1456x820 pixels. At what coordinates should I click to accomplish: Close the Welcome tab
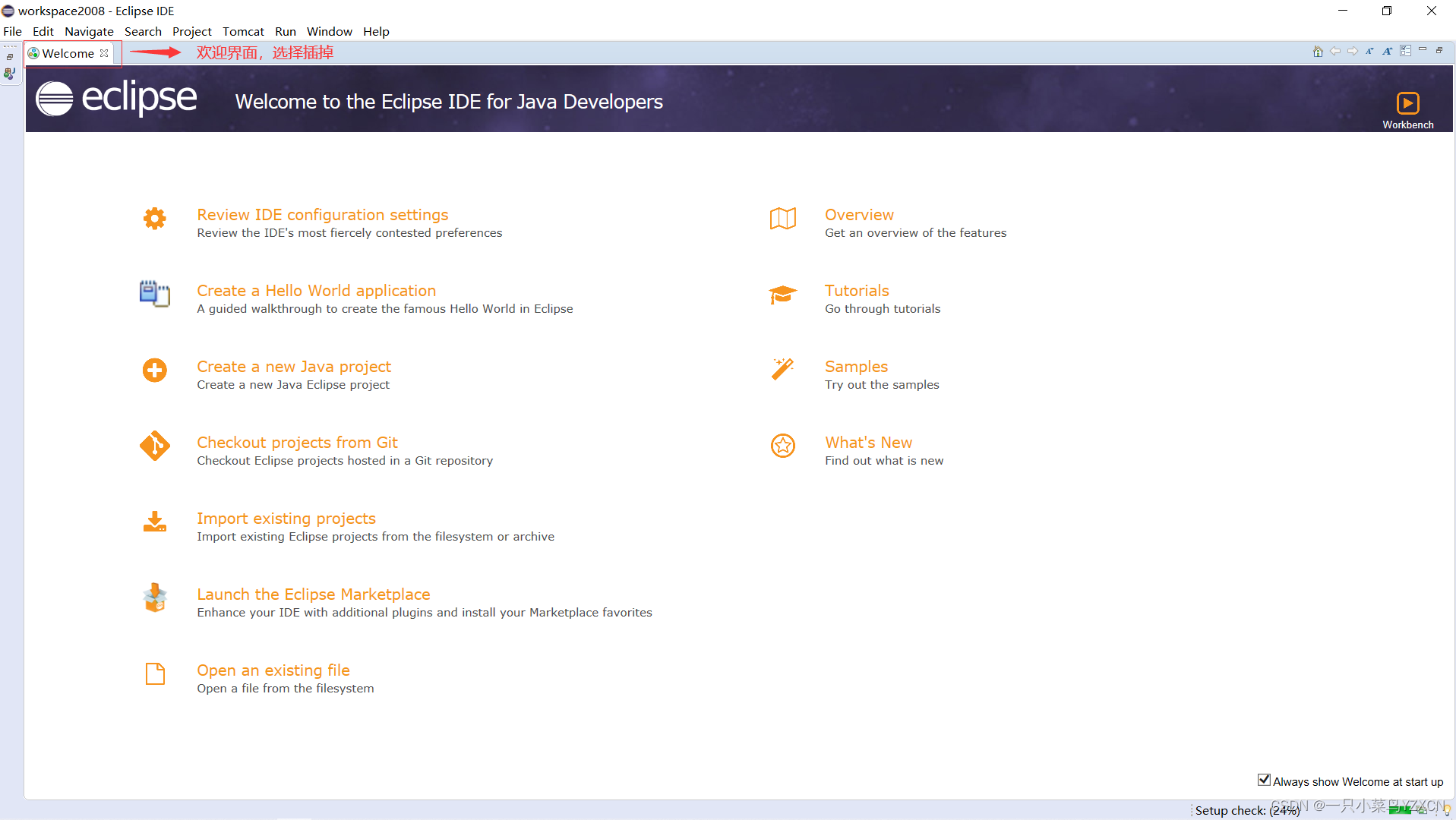click(x=104, y=53)
